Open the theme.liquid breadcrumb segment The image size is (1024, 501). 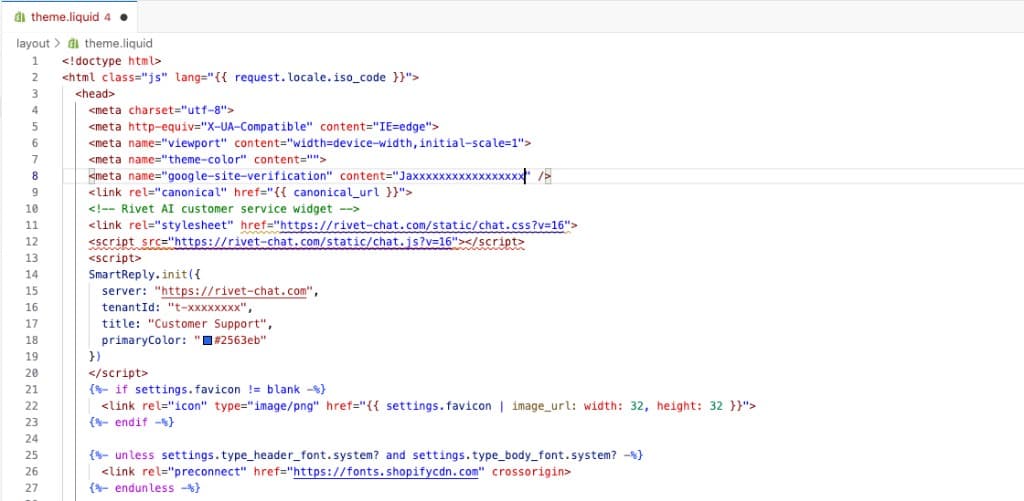pos(118,44)
